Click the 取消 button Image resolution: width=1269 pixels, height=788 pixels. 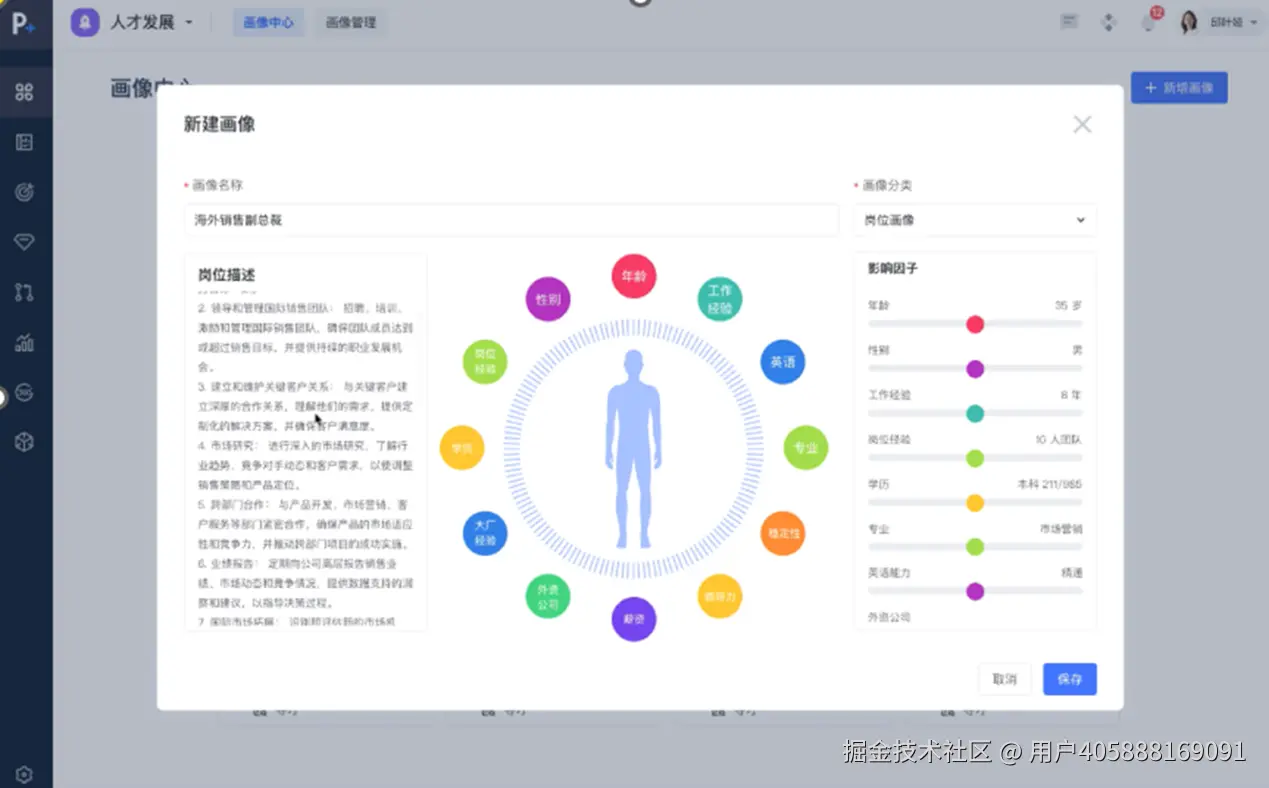(x=1004, y=679)
